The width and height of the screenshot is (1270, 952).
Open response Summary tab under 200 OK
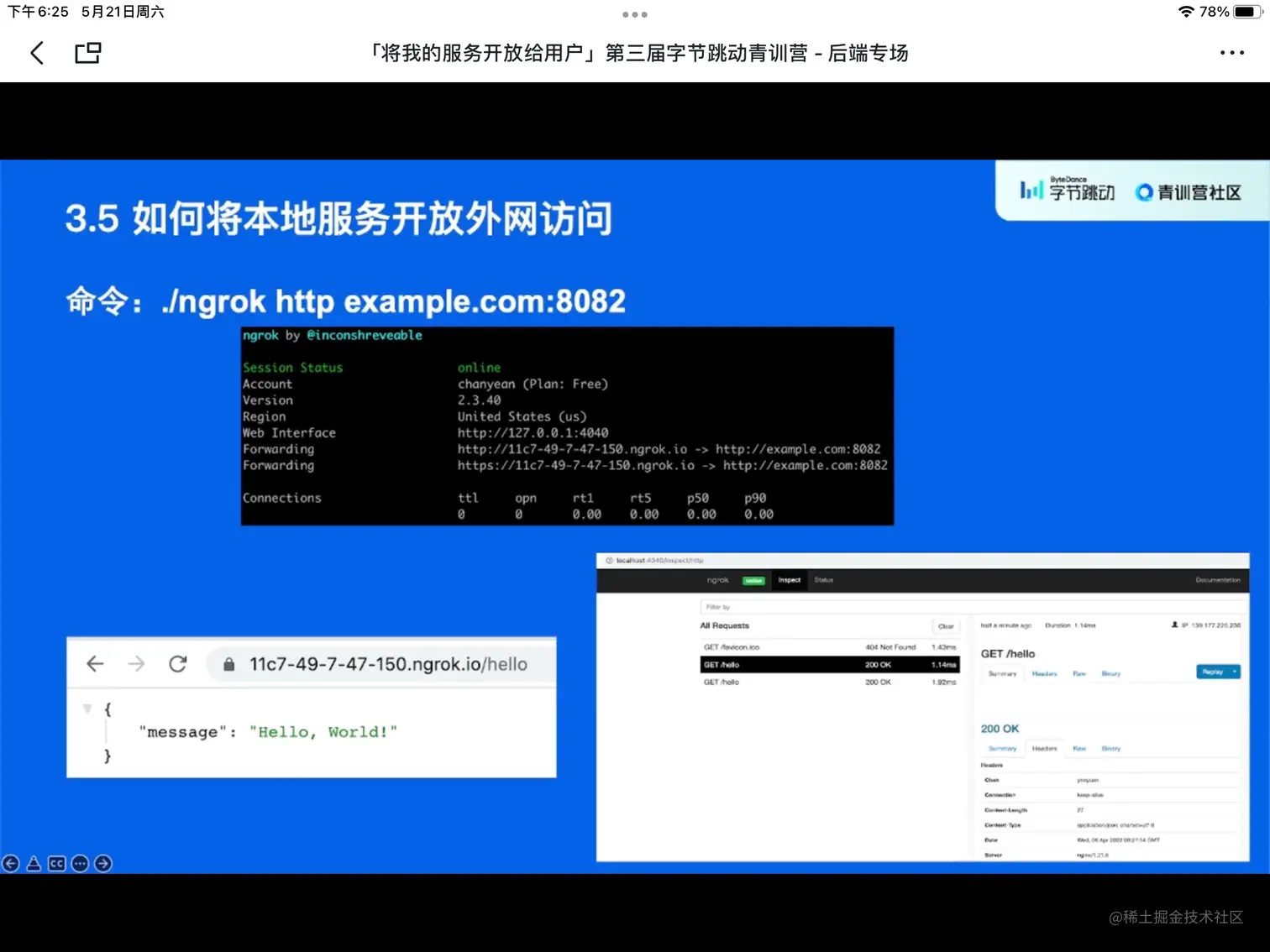(1002, 748)
